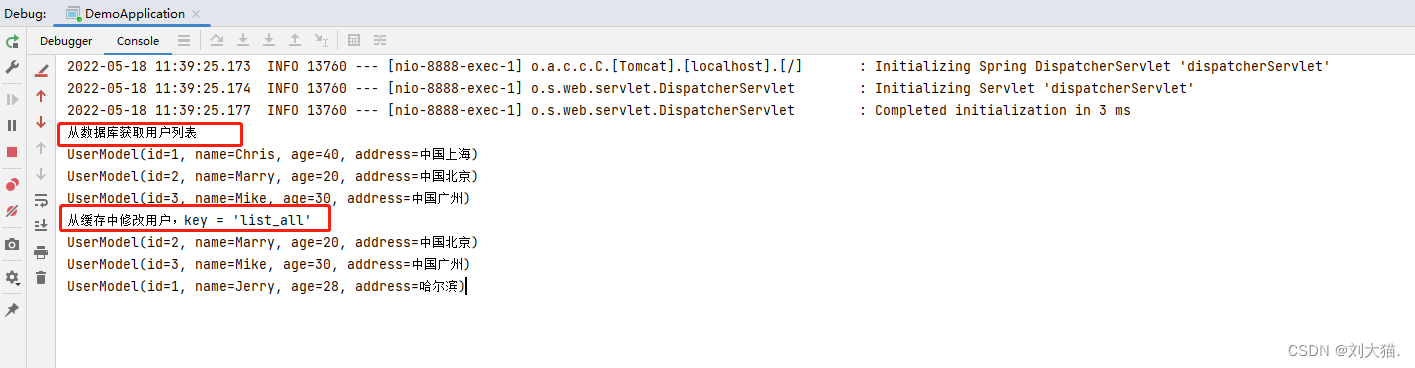Image resolution: width=1415 pixels, height=368 pixels.
Task: Clear all console output with trash icon
Action: coord(41,277)
